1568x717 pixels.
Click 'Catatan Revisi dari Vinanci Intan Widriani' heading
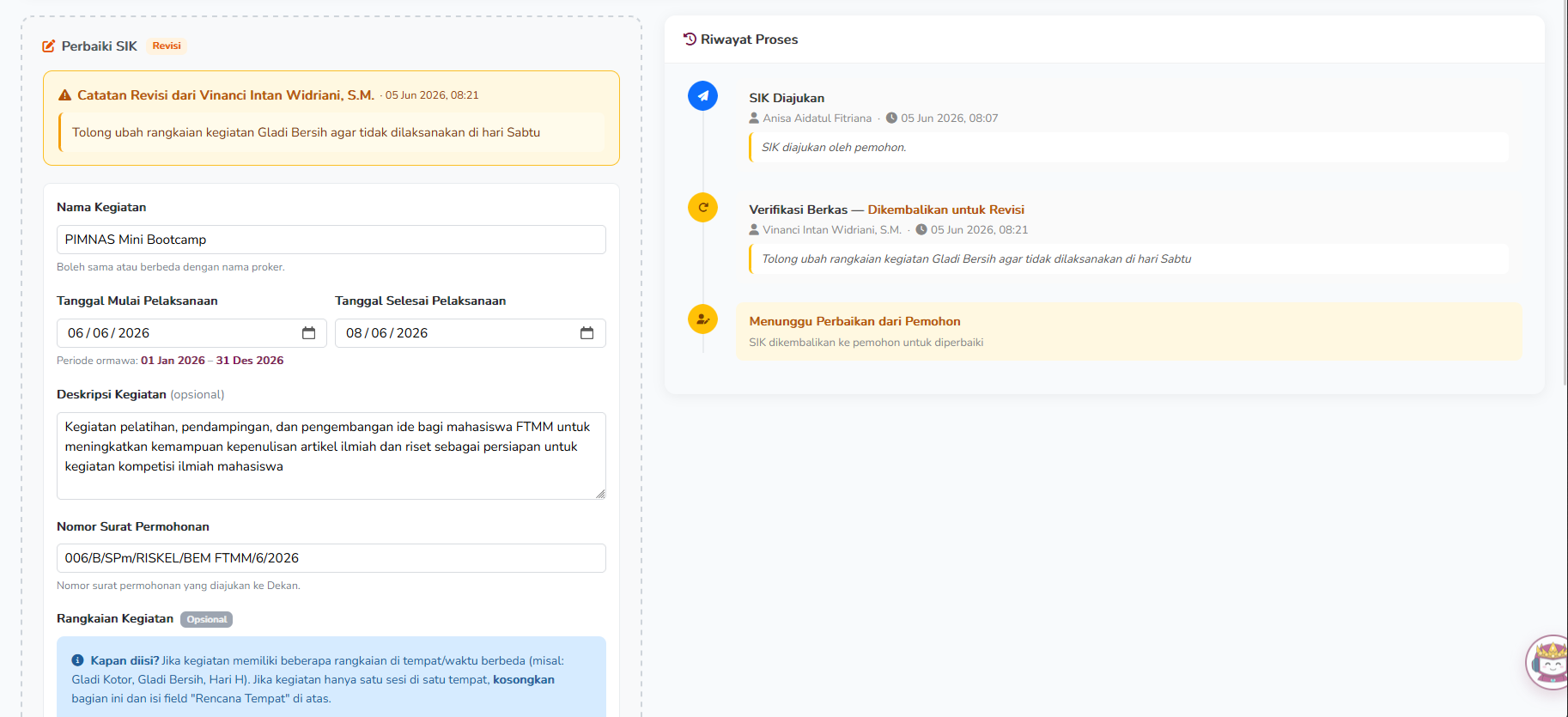[x=226, y=95]
